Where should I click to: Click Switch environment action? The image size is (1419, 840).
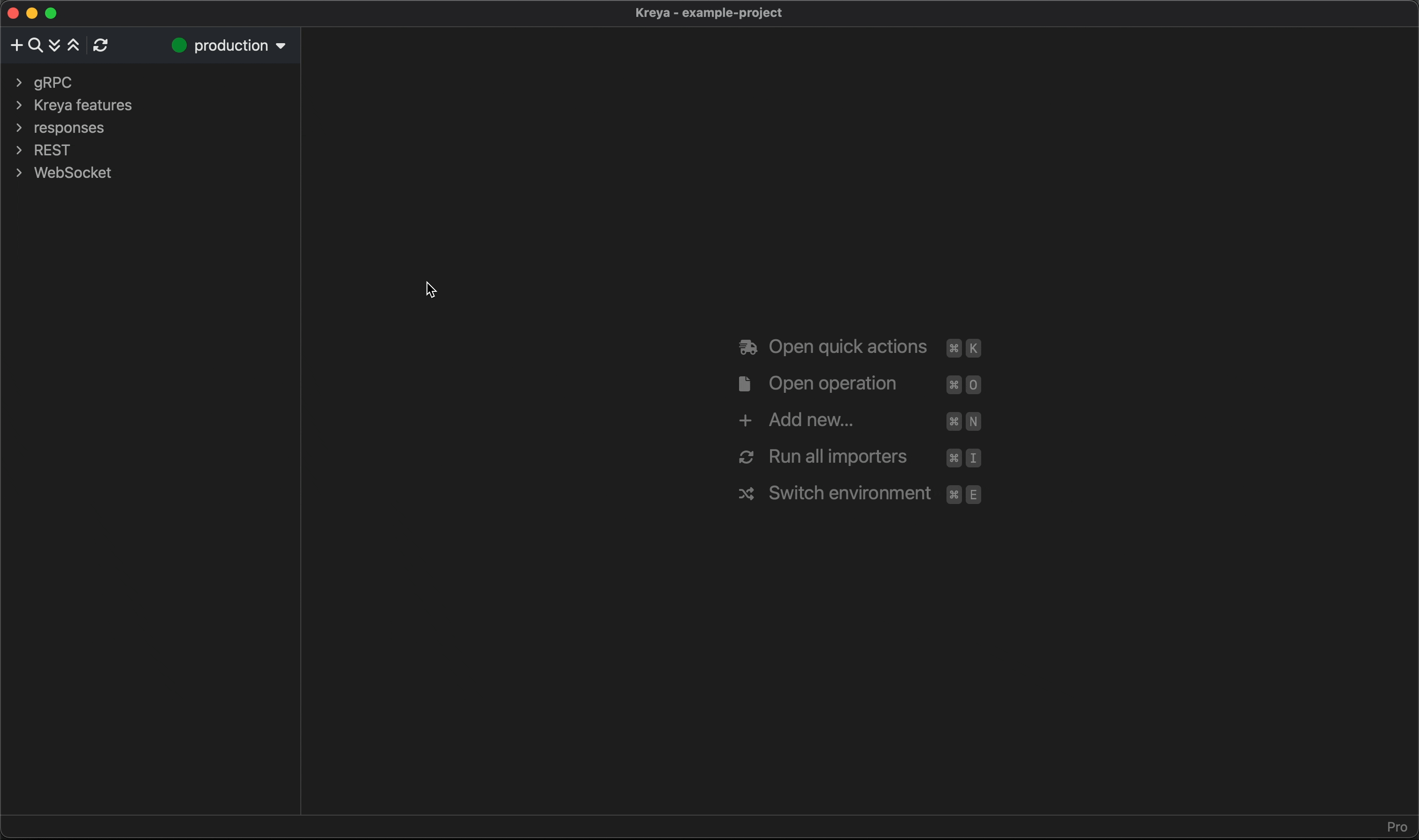click(849, 493)
